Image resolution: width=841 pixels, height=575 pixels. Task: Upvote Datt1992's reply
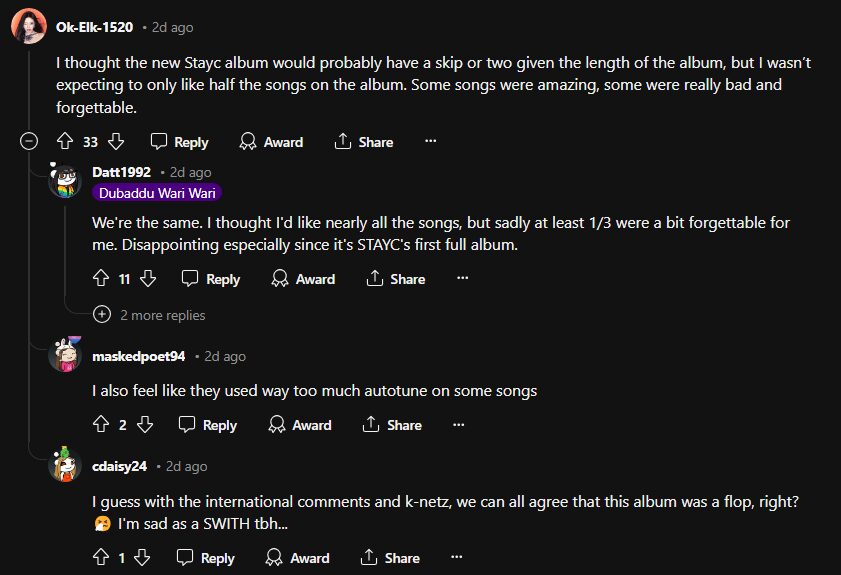tap(100, 279)
